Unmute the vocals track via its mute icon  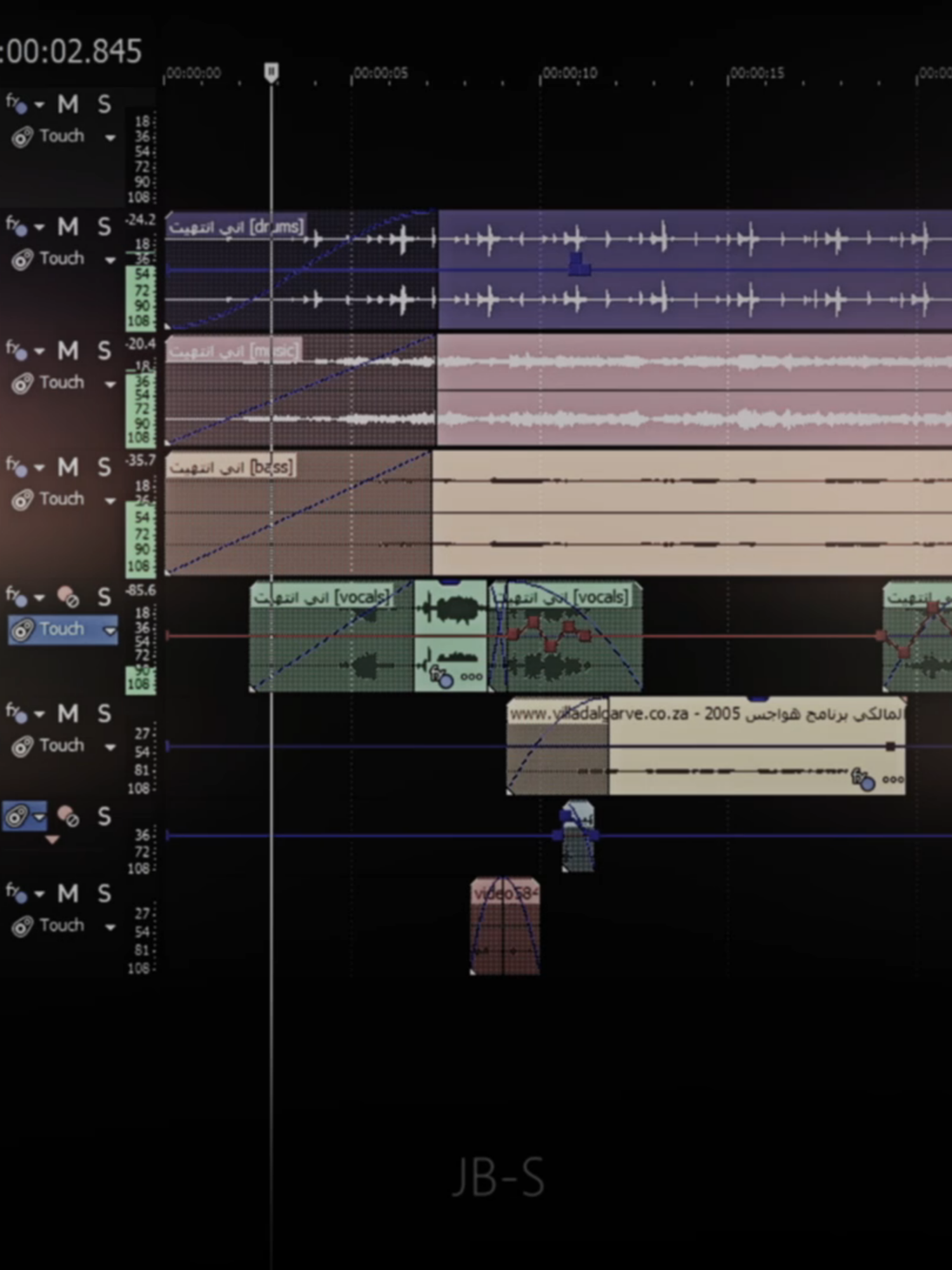click(67, 597)
